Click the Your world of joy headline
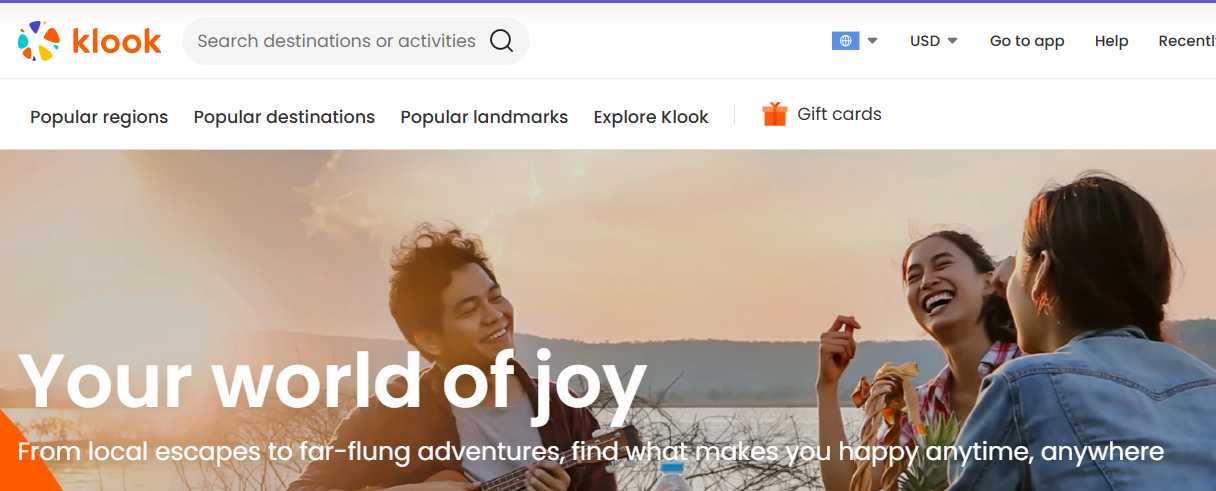The width and height of the screenshot is (1216, 491). pyautogui.click(x=332, y=383)
